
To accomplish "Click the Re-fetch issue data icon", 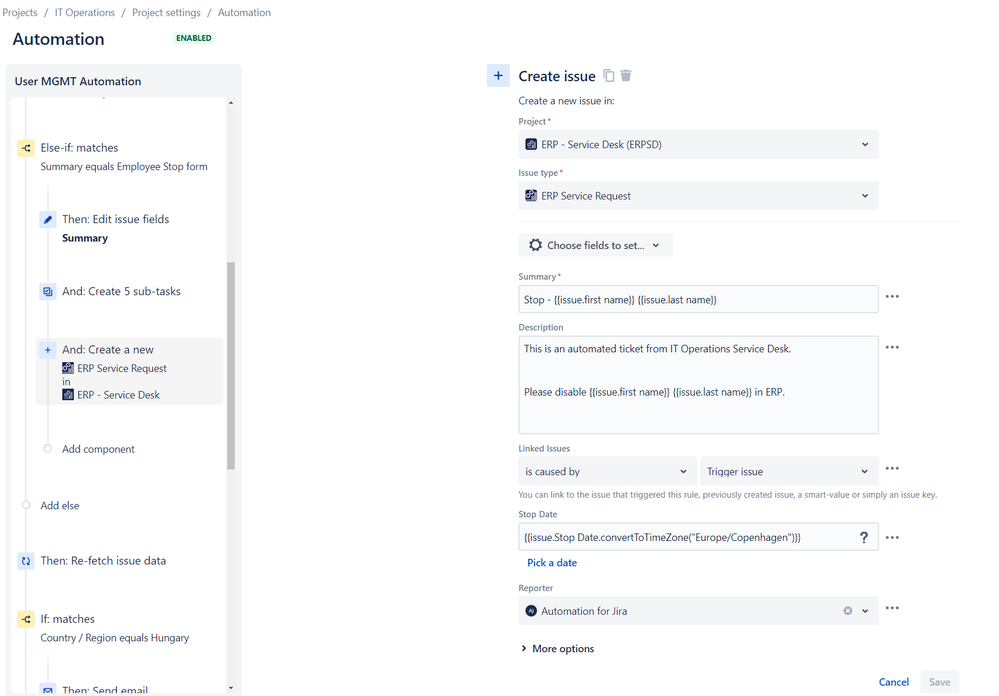I will (25, 562).
